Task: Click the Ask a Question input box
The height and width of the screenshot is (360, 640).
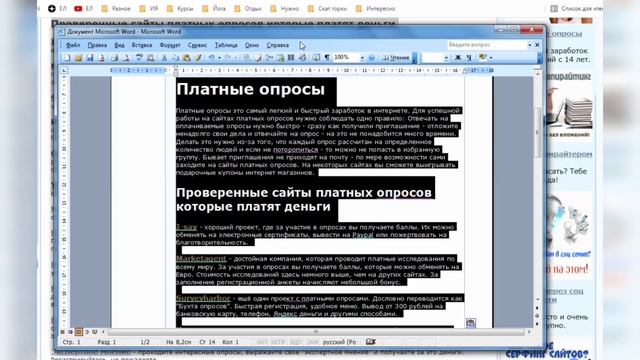Action: pos(486,45)
